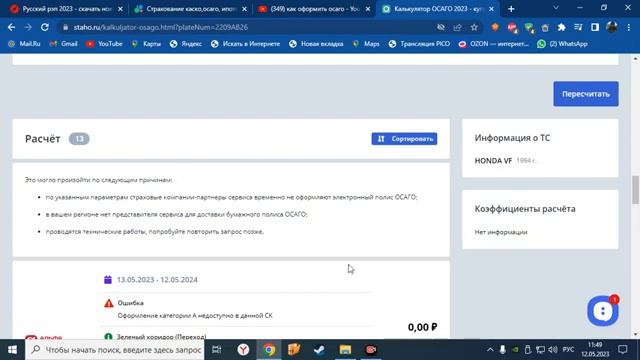
Task: Open the WhatsApp bookmark
Action: click(562, 44)
